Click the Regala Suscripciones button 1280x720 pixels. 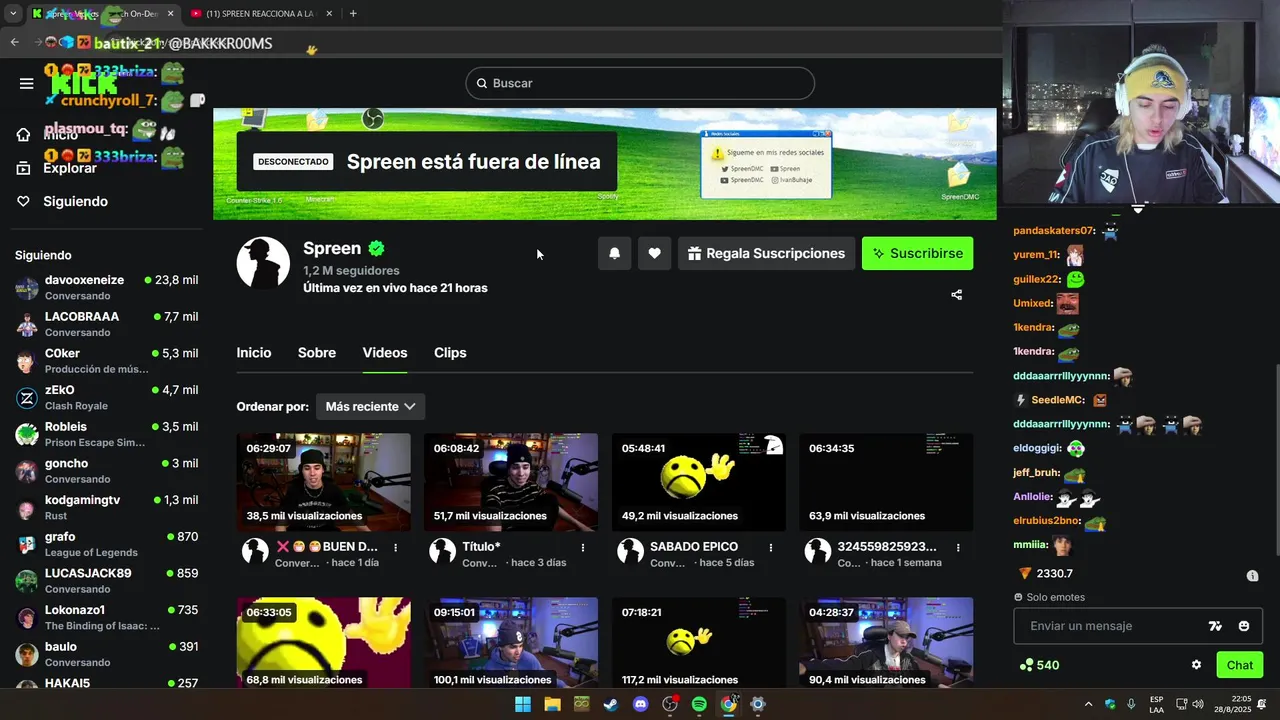(766, 253)
